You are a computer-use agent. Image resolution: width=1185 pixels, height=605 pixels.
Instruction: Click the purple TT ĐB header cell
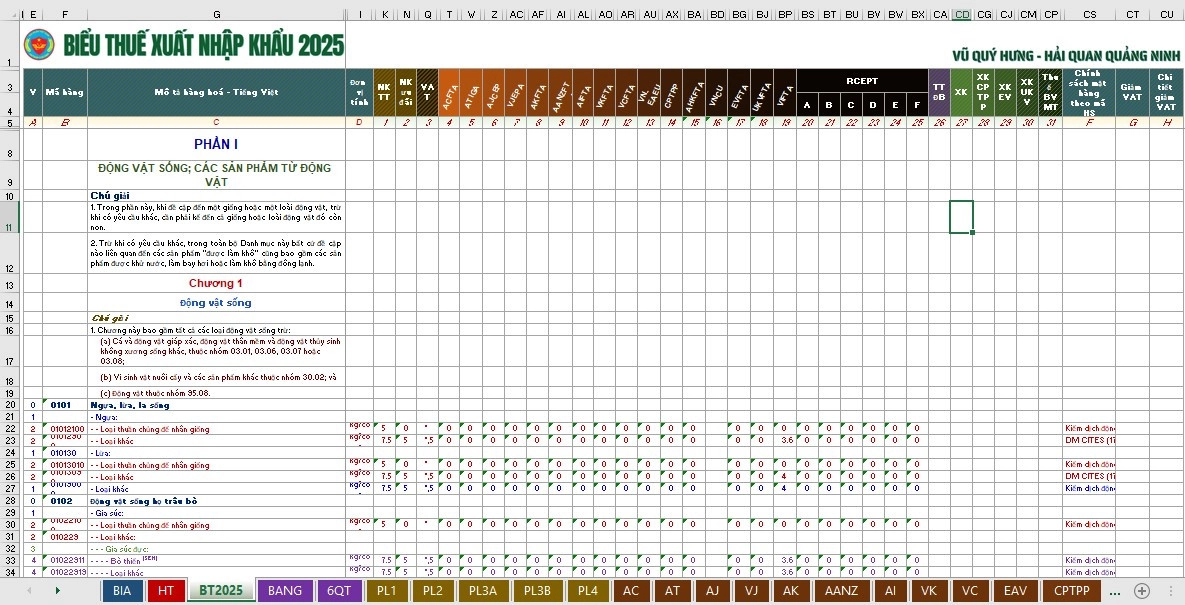939,92
